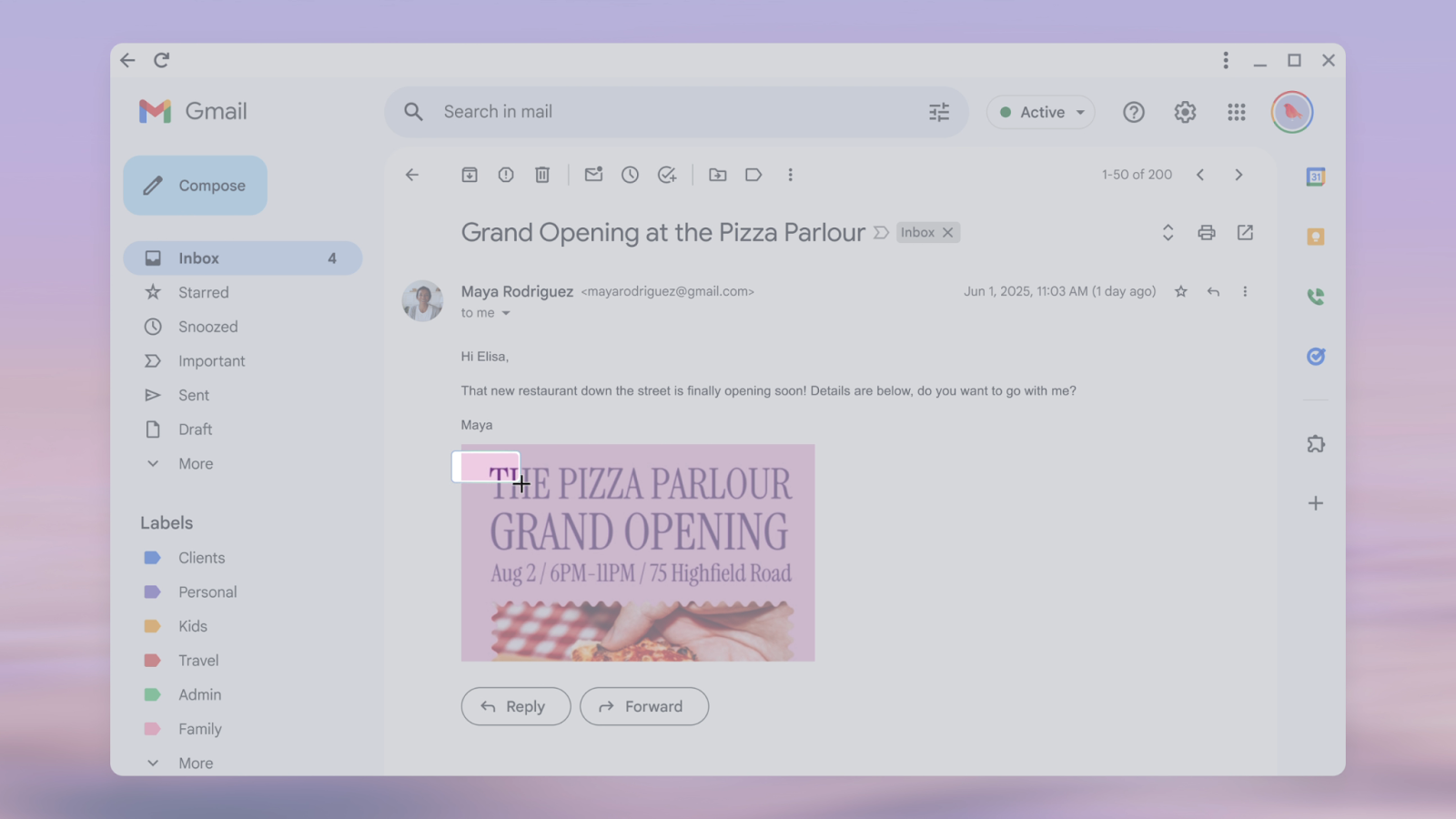Mark the email as unread
Viewport: 1456px width, 819px height.
(593, 175)
